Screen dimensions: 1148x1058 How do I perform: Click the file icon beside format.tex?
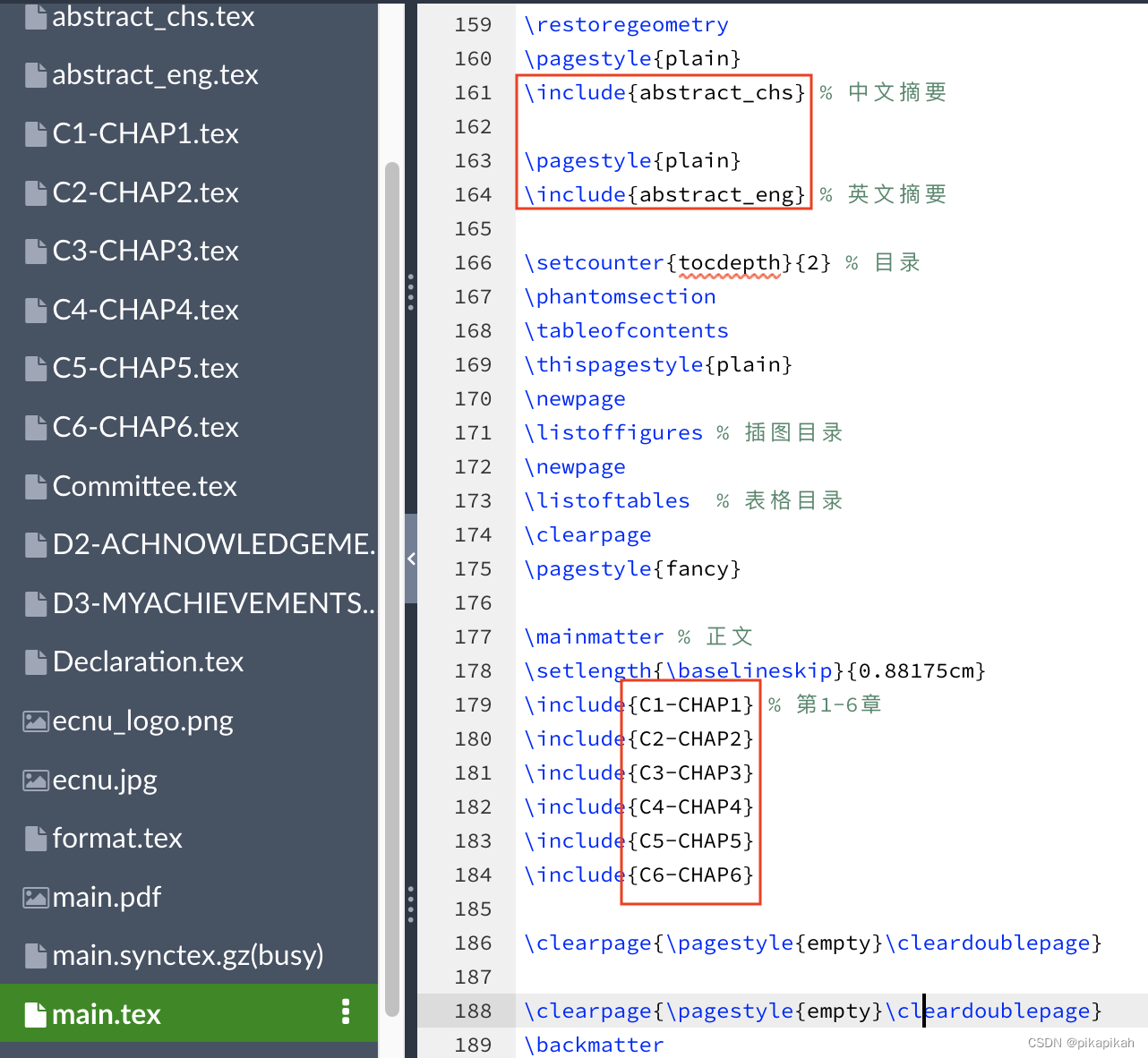coord(36,839)
